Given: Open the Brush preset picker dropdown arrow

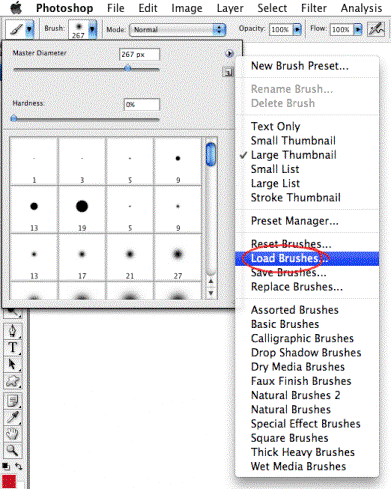Looking at the screenshot, I should pyautogui.click(x=92, y=29).
